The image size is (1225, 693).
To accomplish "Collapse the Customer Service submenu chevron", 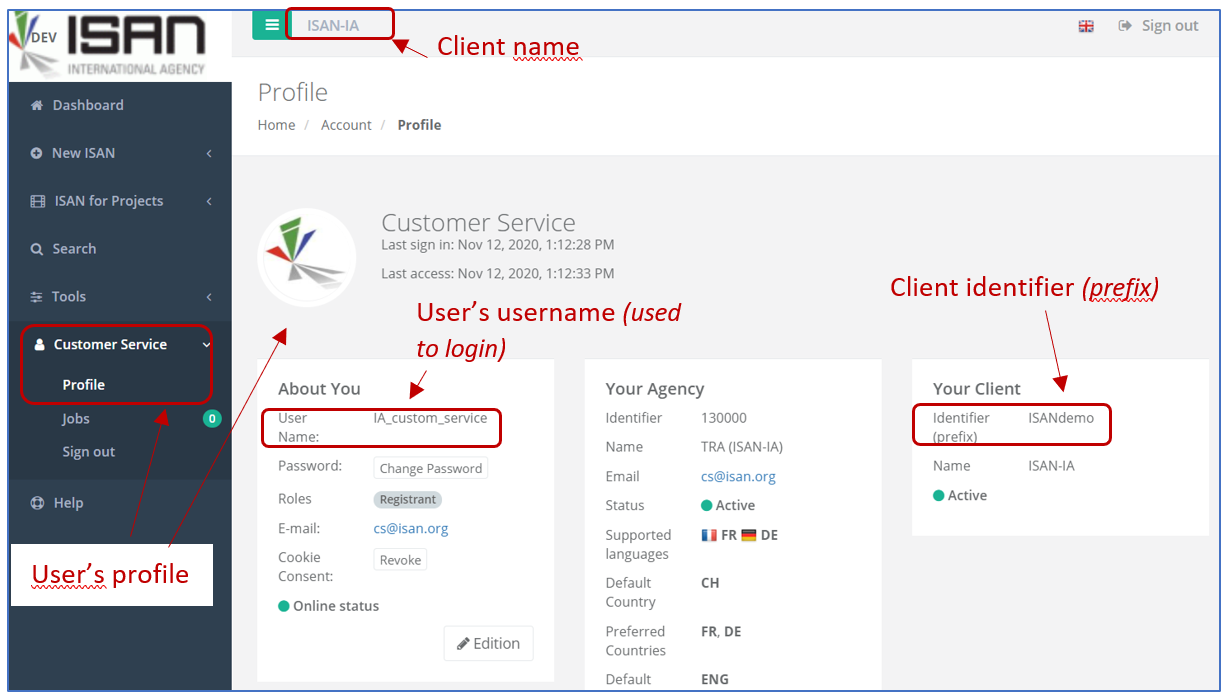I will [x=206, y=345].
